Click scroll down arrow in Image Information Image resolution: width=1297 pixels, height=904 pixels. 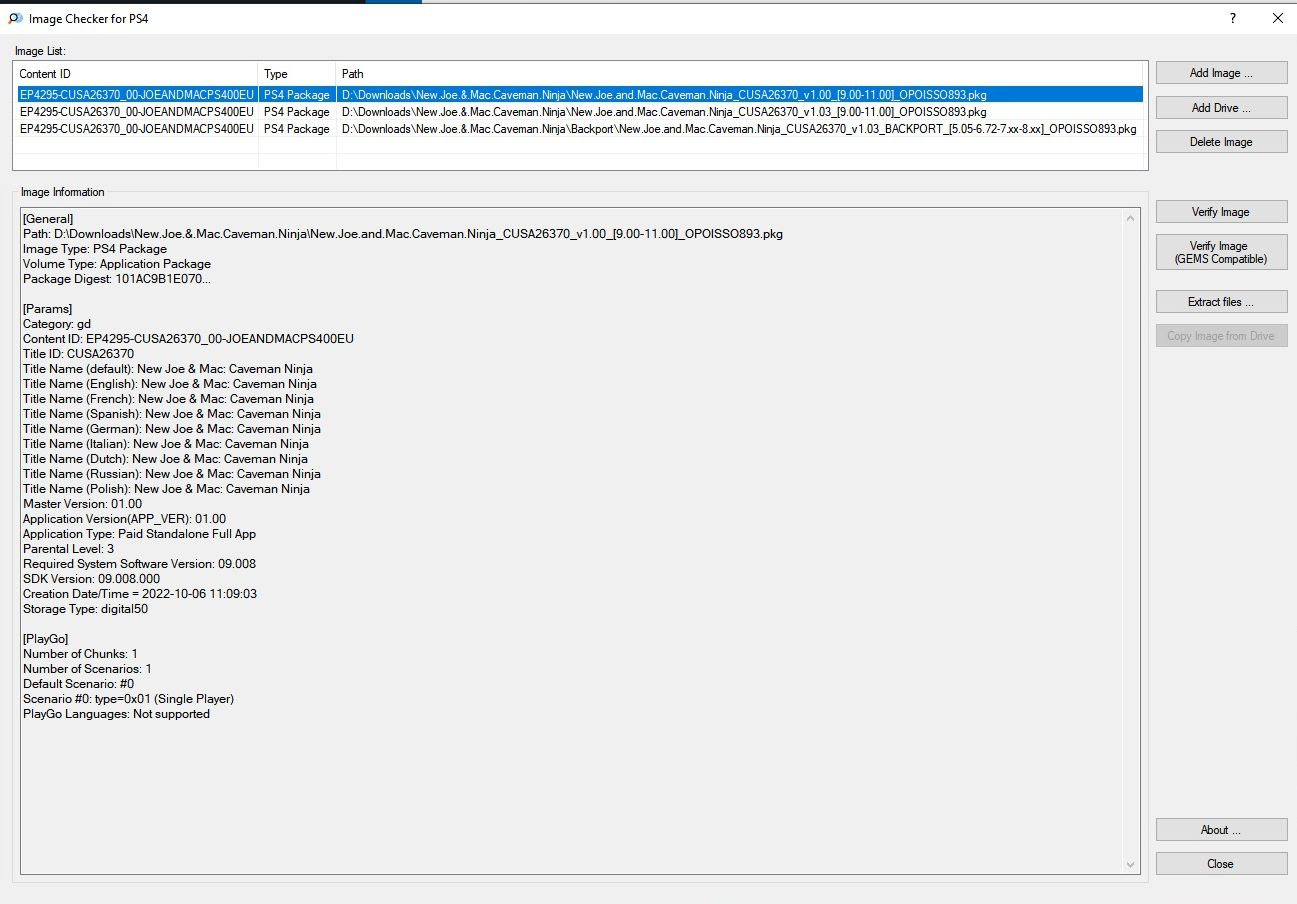pyautogui.click(x=1131, y=865)
